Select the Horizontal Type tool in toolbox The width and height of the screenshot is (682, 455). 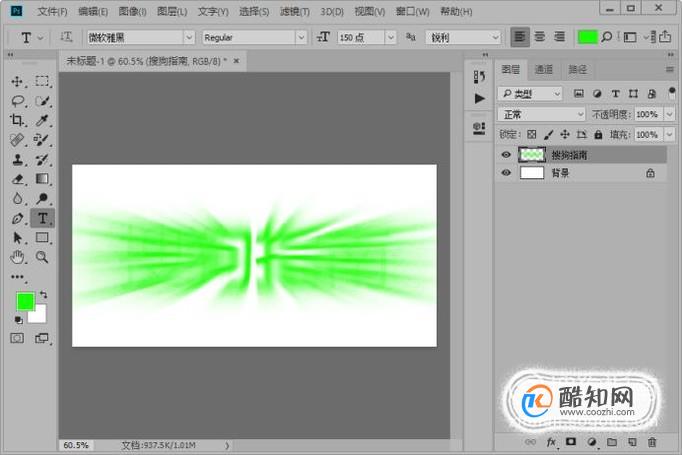42,218
